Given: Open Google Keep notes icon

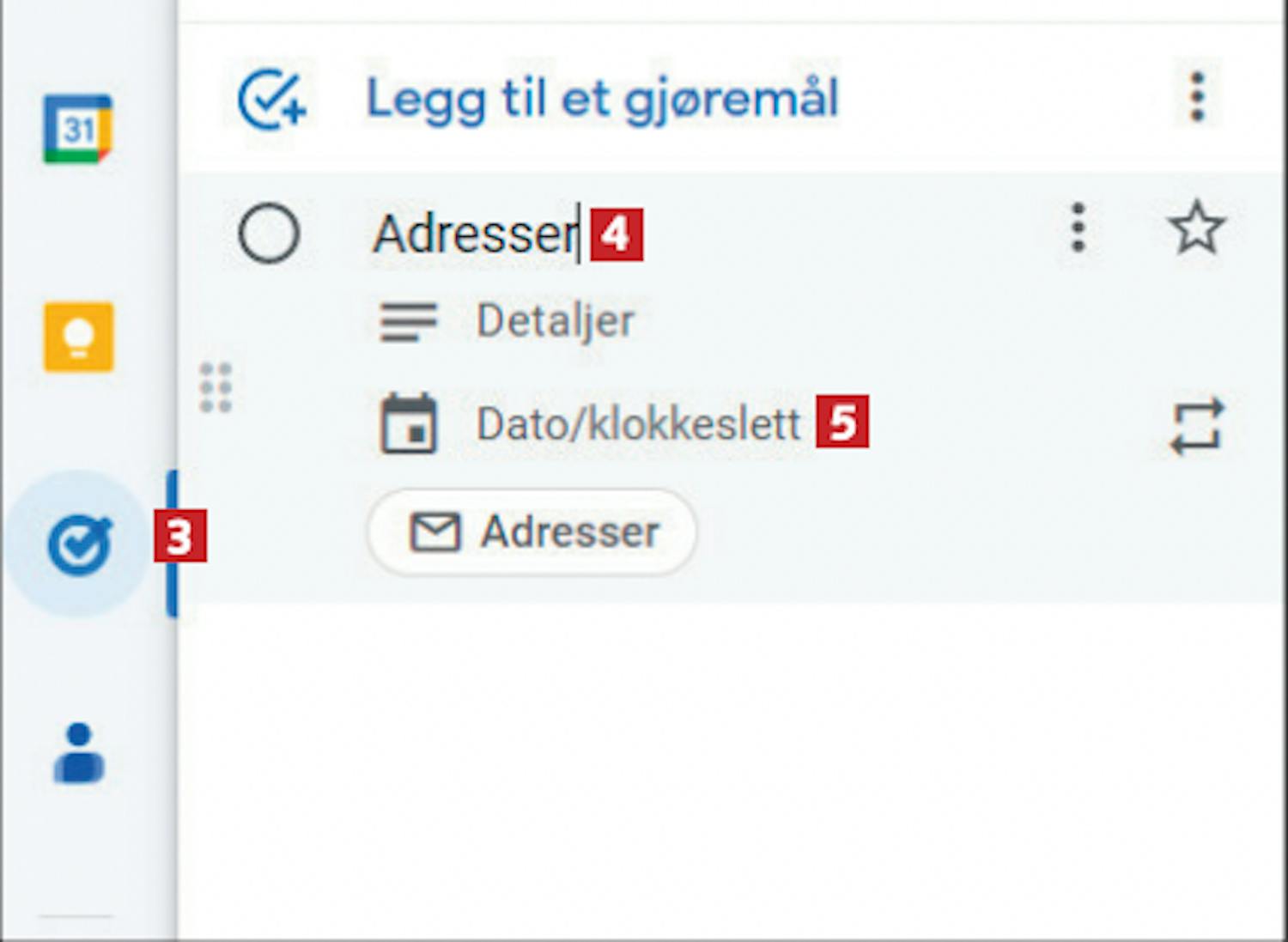Looking at the screenshot, I should point(78,337).
